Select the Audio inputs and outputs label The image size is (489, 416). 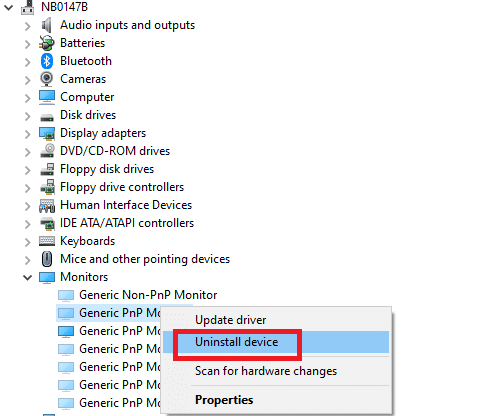coord(127,25)
